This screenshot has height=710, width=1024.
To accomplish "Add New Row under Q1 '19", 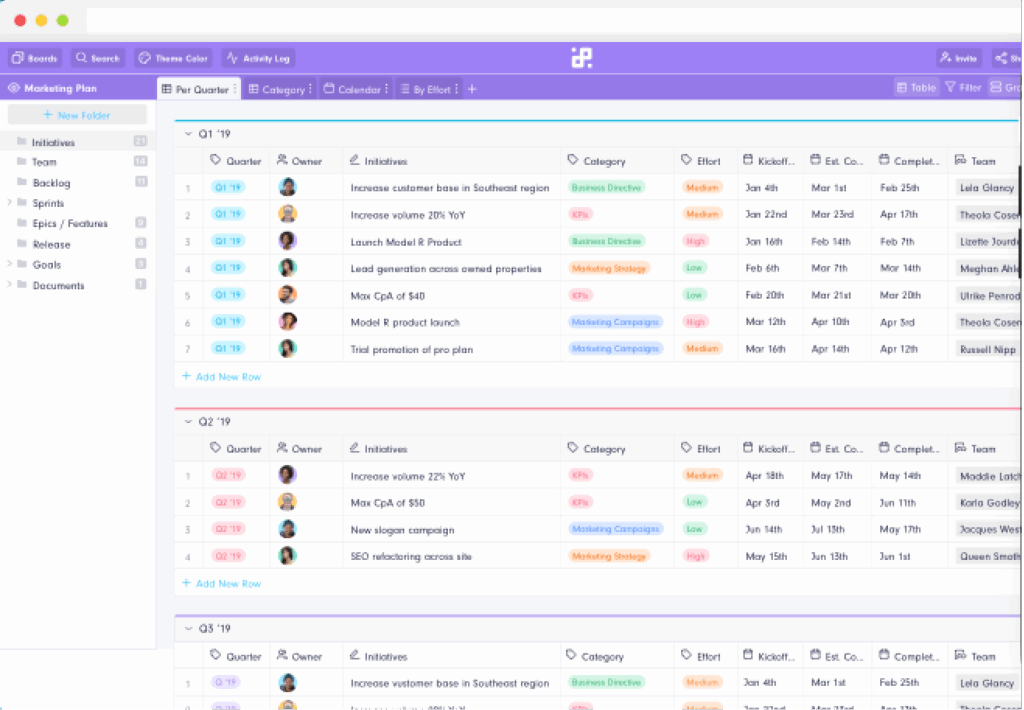I will coord(221,376).
